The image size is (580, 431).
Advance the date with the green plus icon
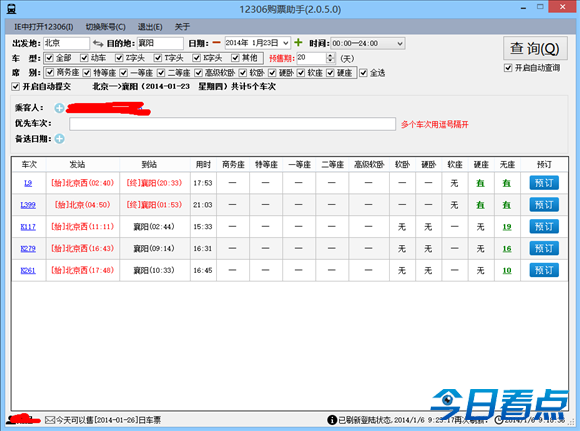(x=298, y=43)
